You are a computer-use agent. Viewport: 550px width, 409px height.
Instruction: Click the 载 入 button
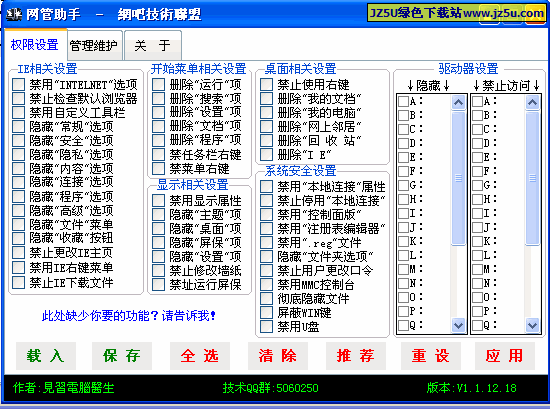pyautogui.click(x=46, y=356)
